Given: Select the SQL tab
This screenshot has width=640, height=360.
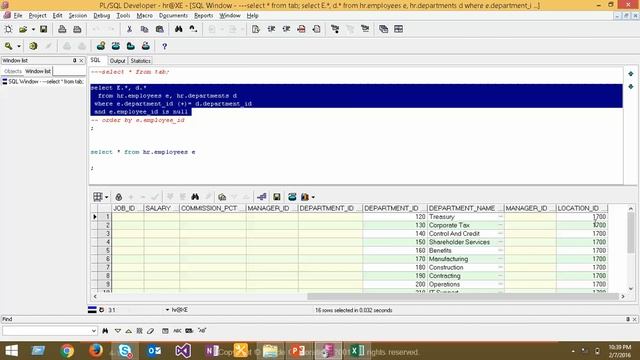Looking at the screenshot, I should 96,60.
